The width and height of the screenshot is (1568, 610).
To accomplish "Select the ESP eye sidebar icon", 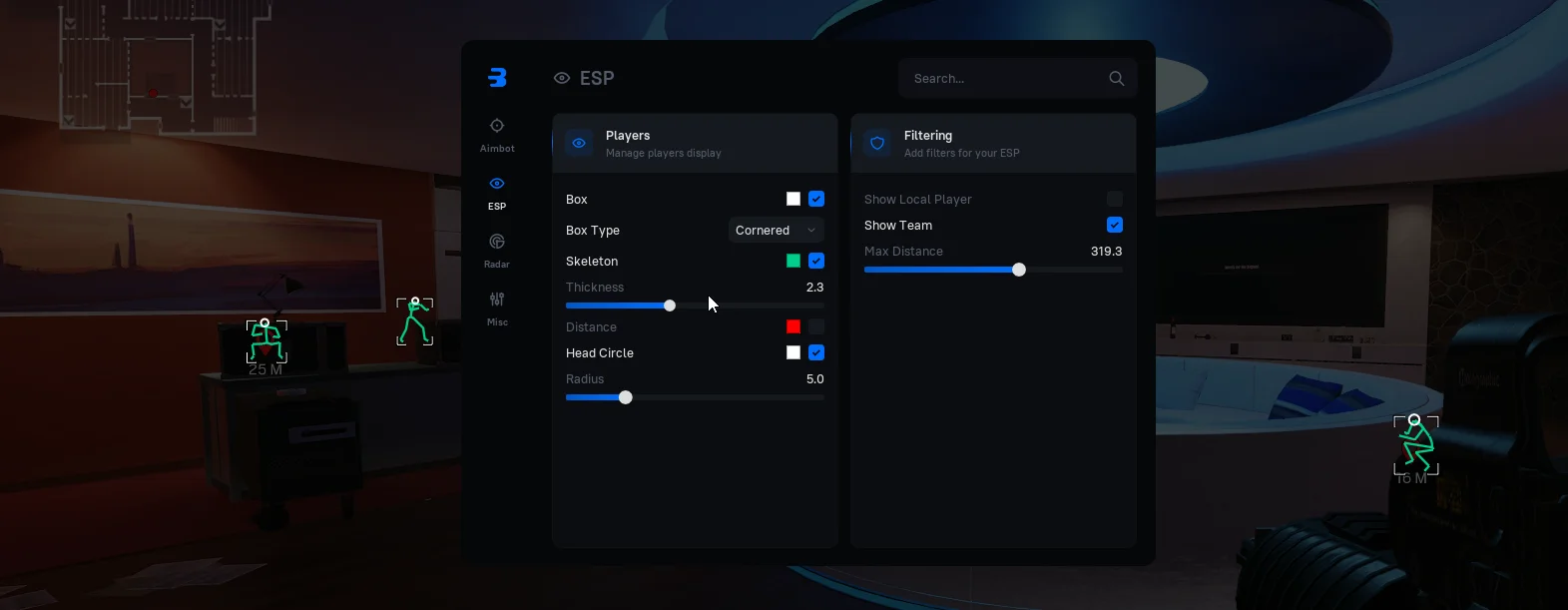I will pyautogui.click(x=497, y=184).
